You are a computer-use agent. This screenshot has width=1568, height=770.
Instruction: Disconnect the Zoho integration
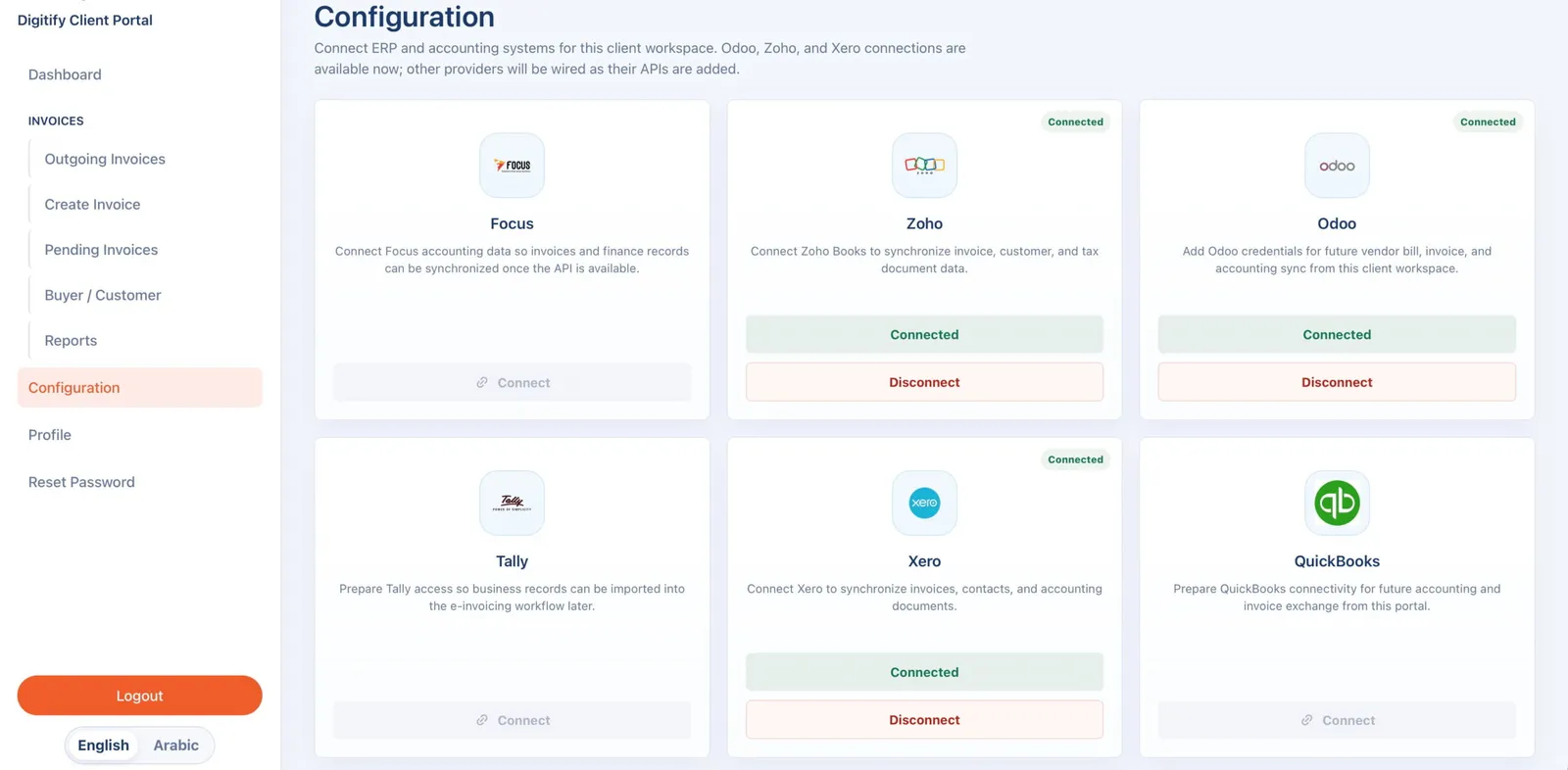[924, 382]
